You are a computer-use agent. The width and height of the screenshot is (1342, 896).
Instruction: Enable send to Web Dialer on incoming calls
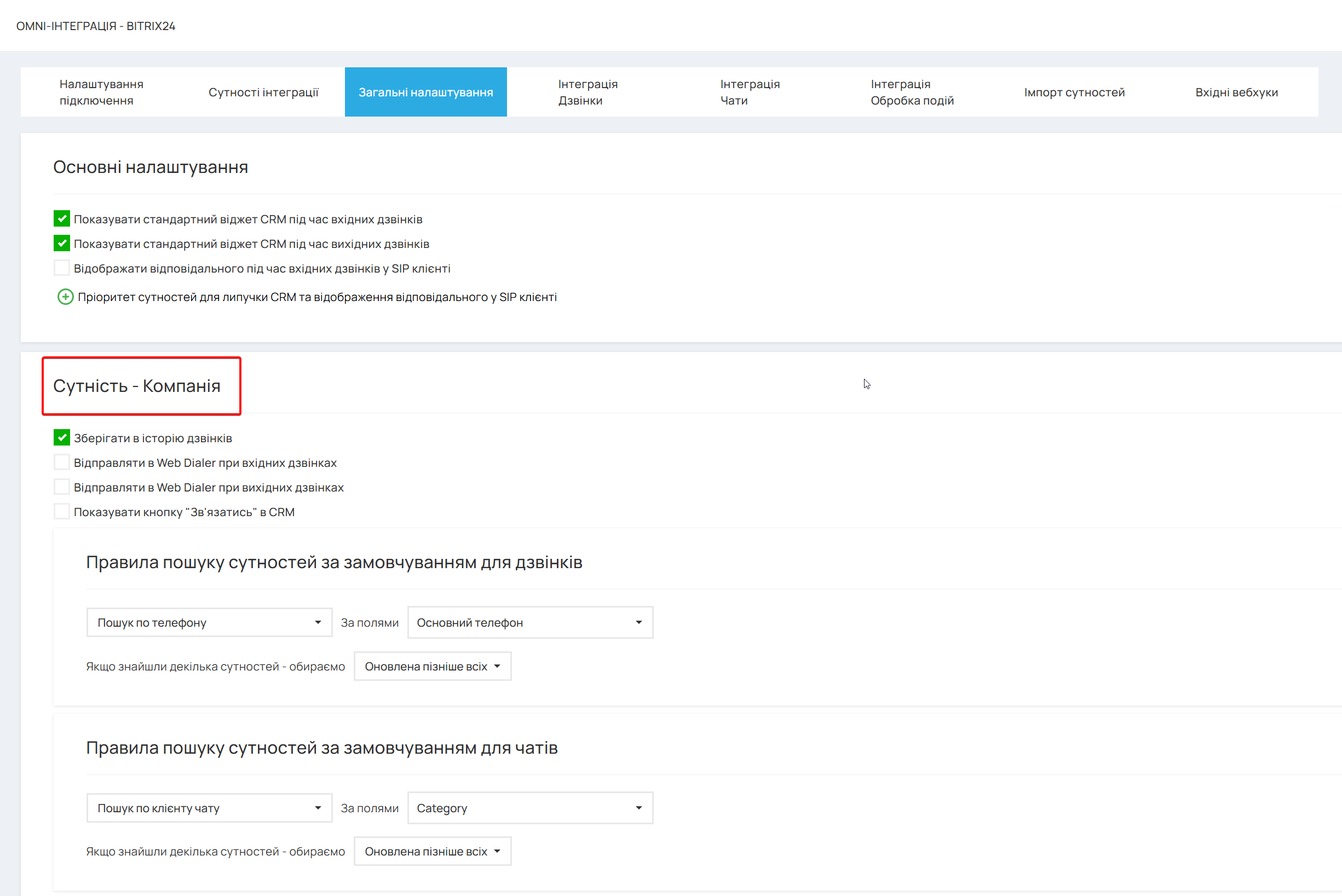(x=62, y=463)
